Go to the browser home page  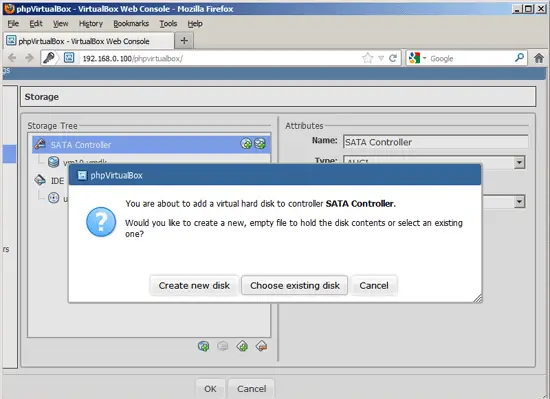[x=539, y=58]
